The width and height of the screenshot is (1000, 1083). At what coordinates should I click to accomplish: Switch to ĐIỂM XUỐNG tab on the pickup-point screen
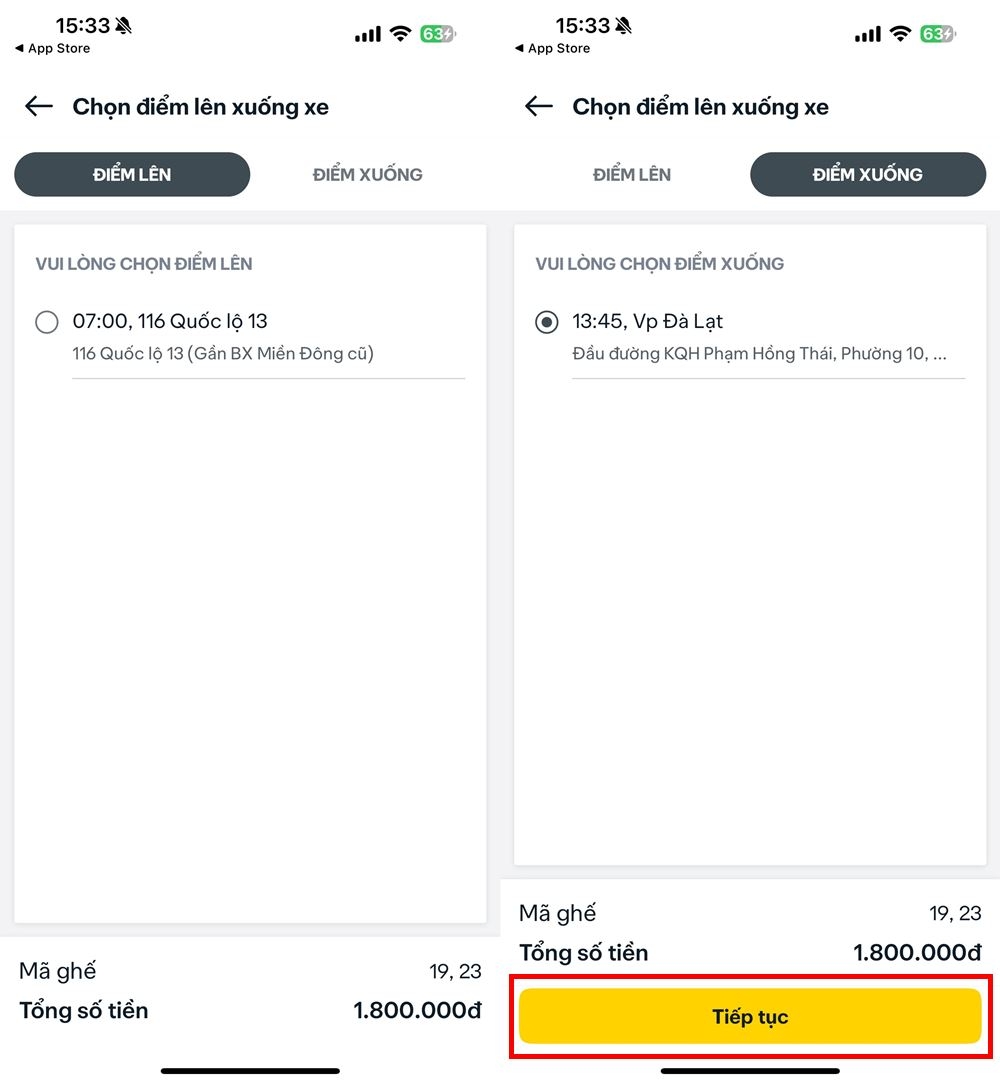(x=367, y=174)
